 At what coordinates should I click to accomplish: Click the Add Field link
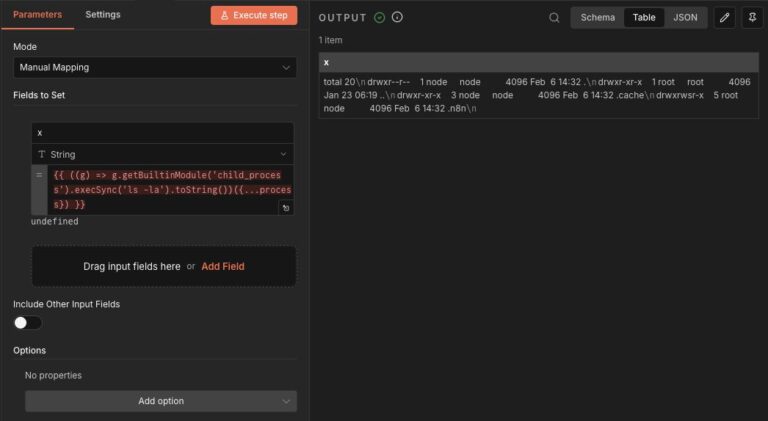(223, 266)
